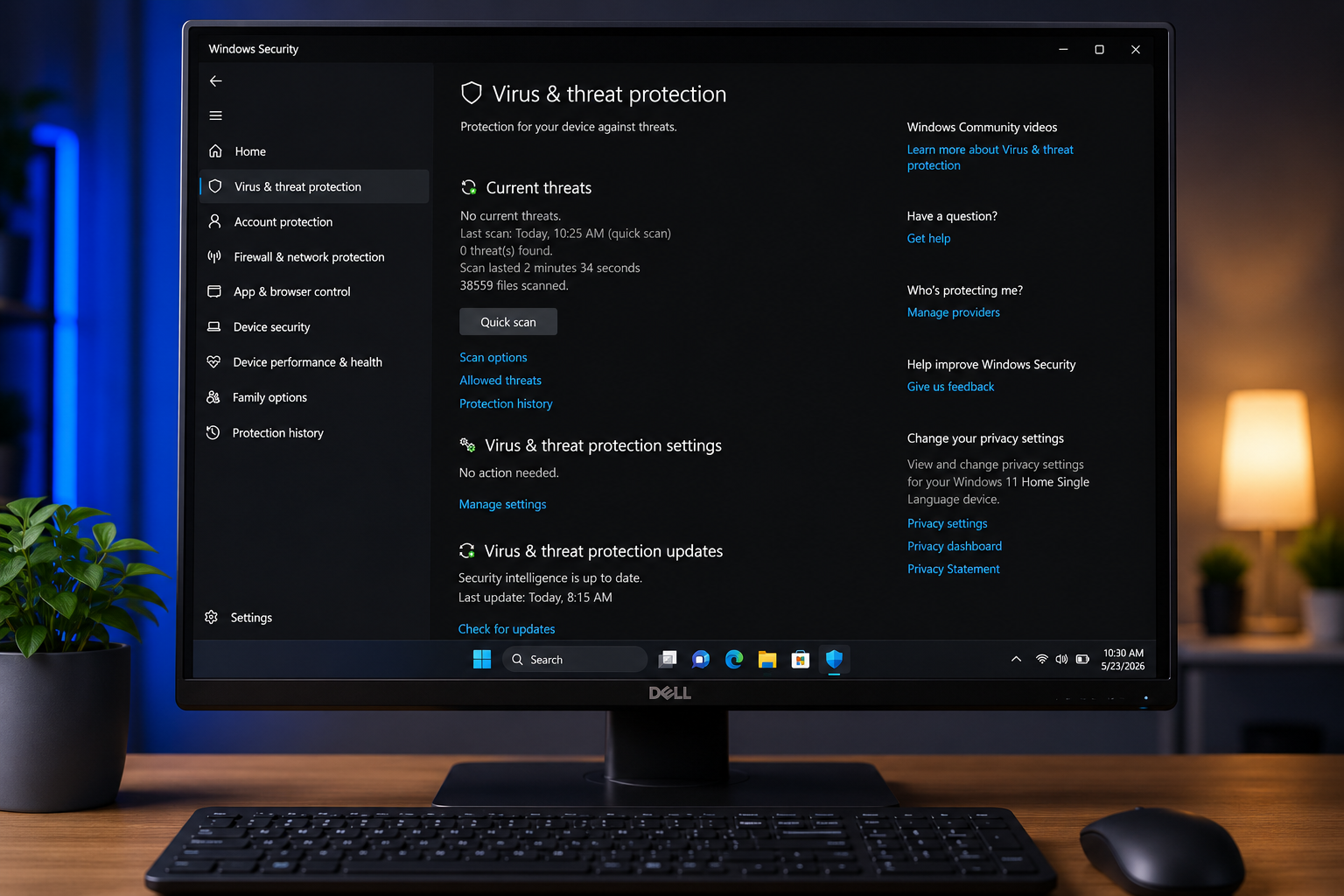The height and width of the screenshot is (896, 1344).
Task: Click 'Security intelligence is up to date.' text
Action: pos(550,577)
